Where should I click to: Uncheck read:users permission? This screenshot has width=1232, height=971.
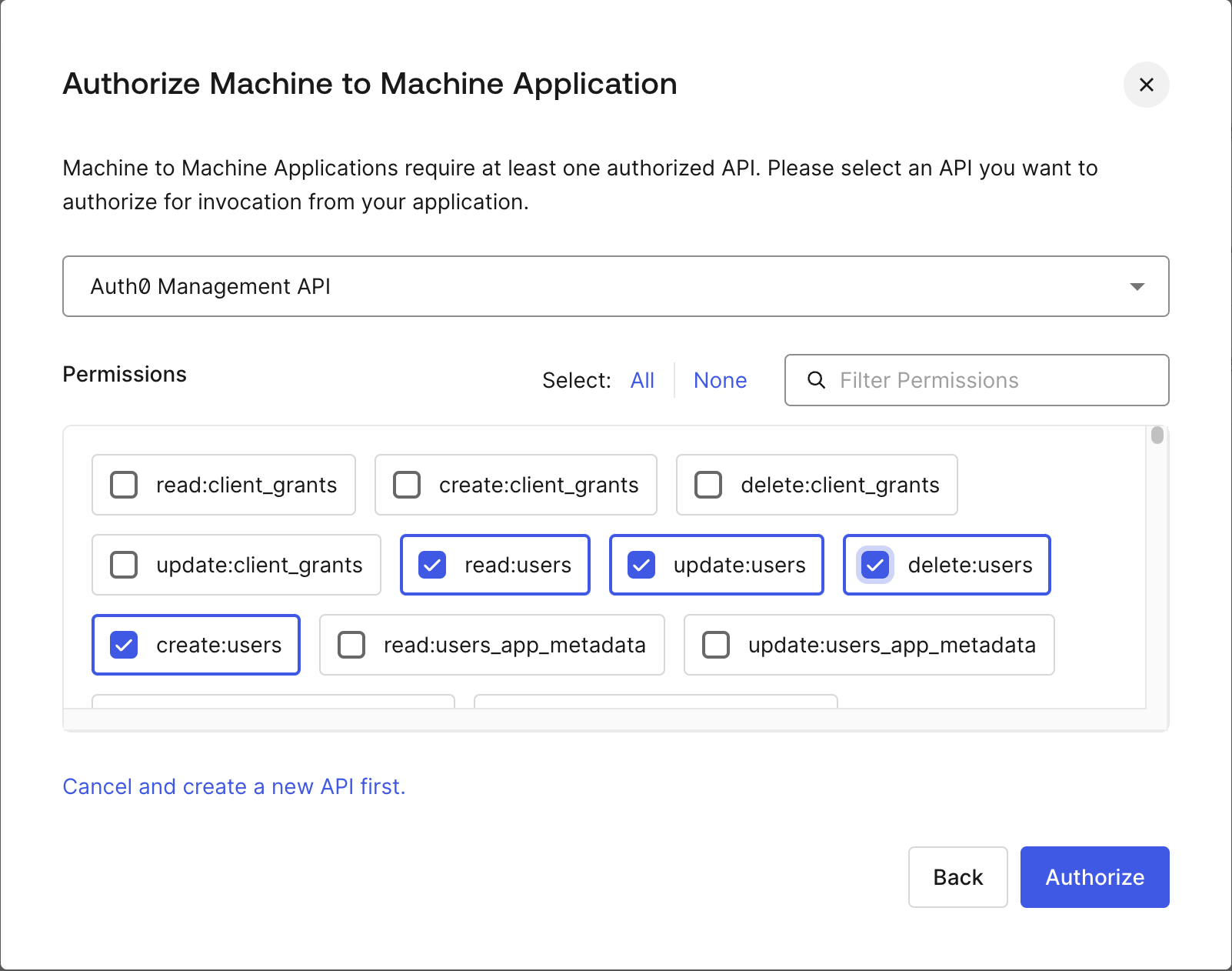pos(432,565)
